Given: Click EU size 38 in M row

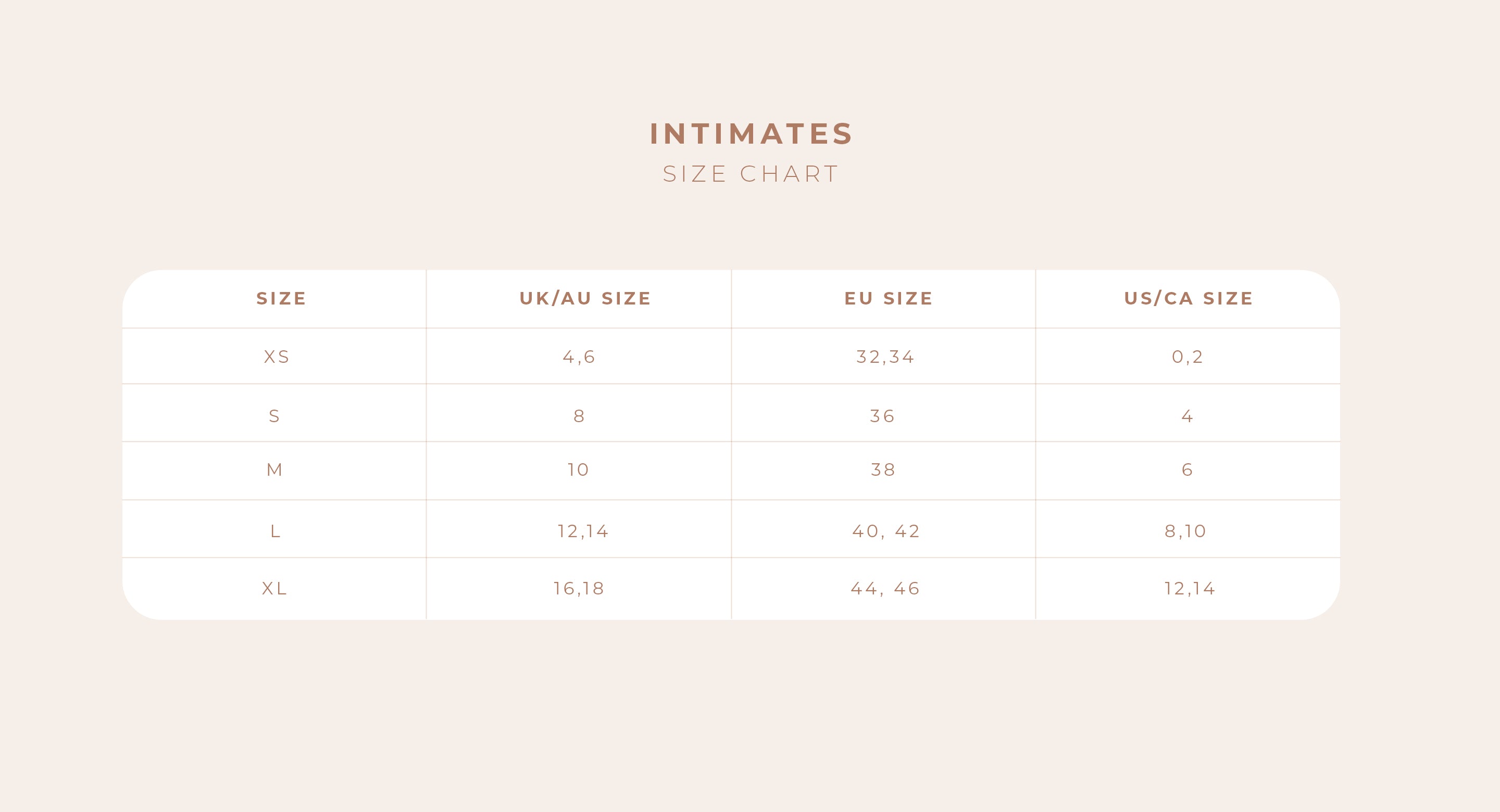Looking at the screenshot, I should [x=883, y=470].
